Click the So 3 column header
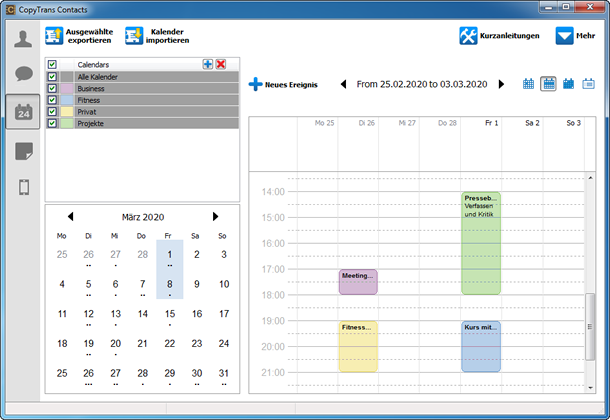610x420 pixels. tap(573, 123)
